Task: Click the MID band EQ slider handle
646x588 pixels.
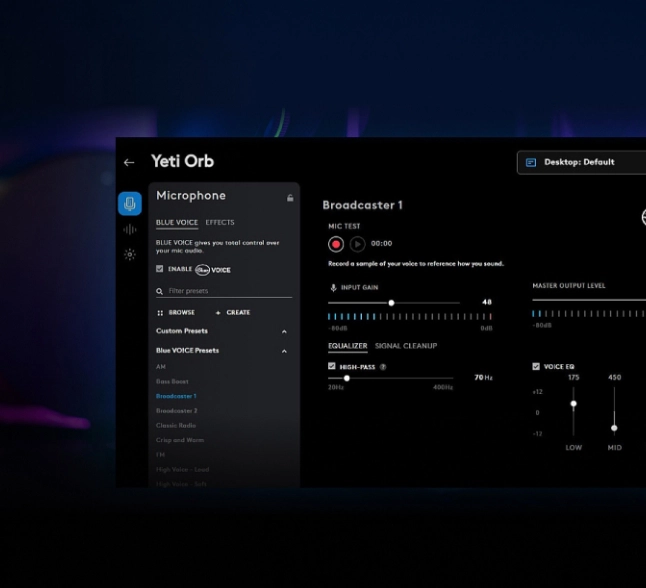Action: pyautogui.click(x=614, y=428)
